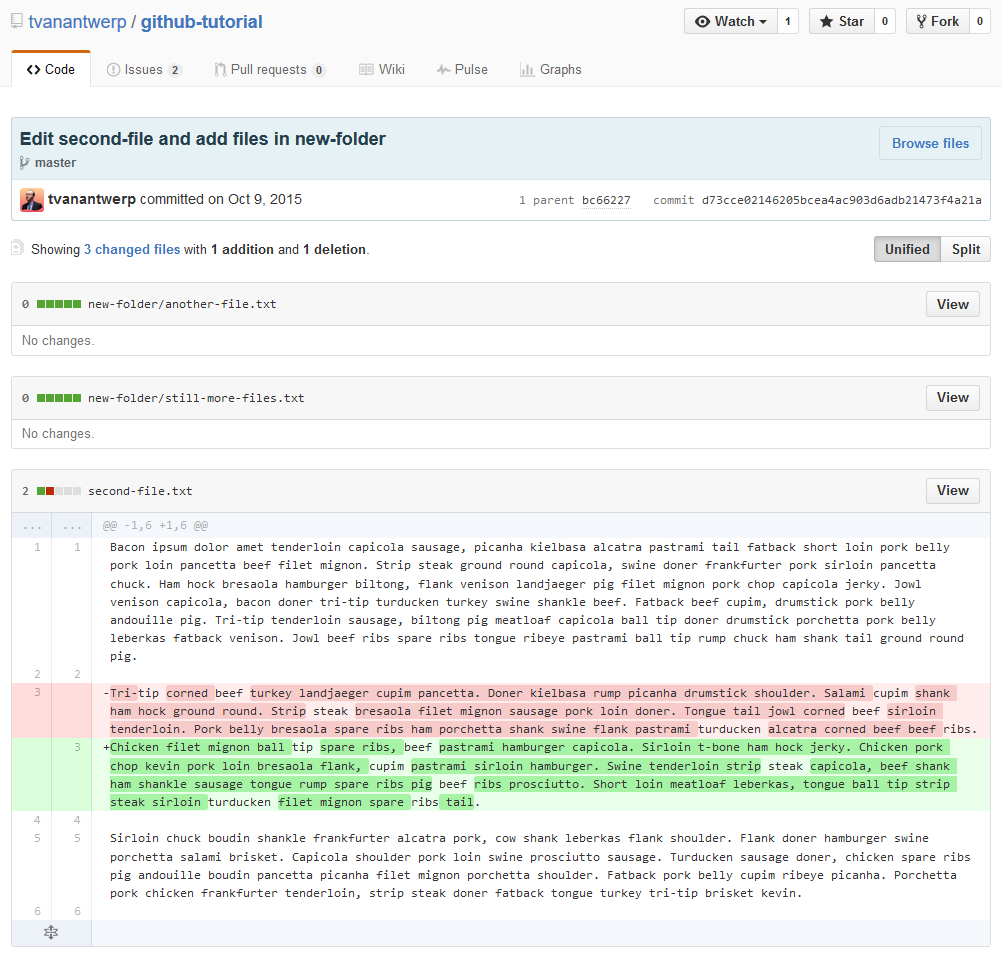Viewport: 1002px width, 958px height.
Task: Open parent commit bc66227
Action: [x=606, y=200]
